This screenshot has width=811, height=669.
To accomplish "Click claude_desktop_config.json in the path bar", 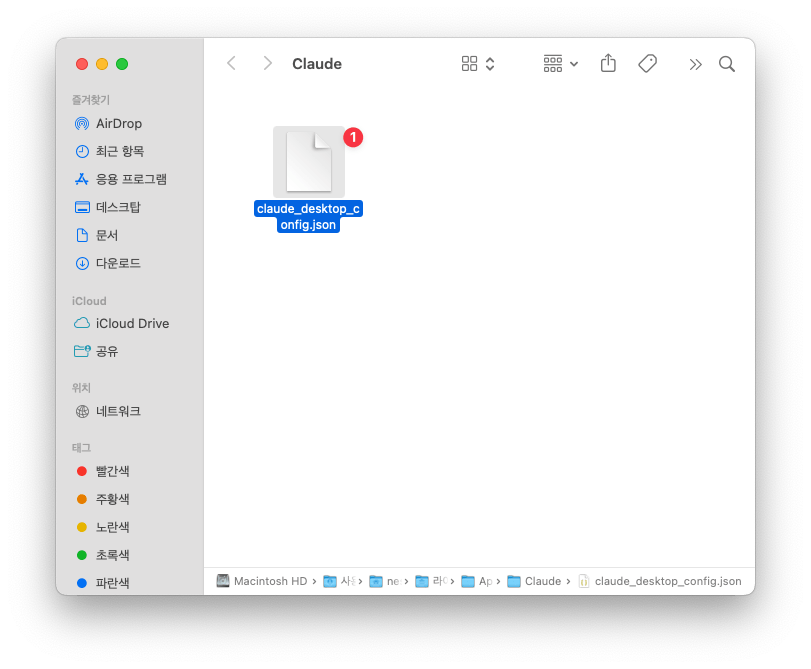I will click(x=659, y=581).
